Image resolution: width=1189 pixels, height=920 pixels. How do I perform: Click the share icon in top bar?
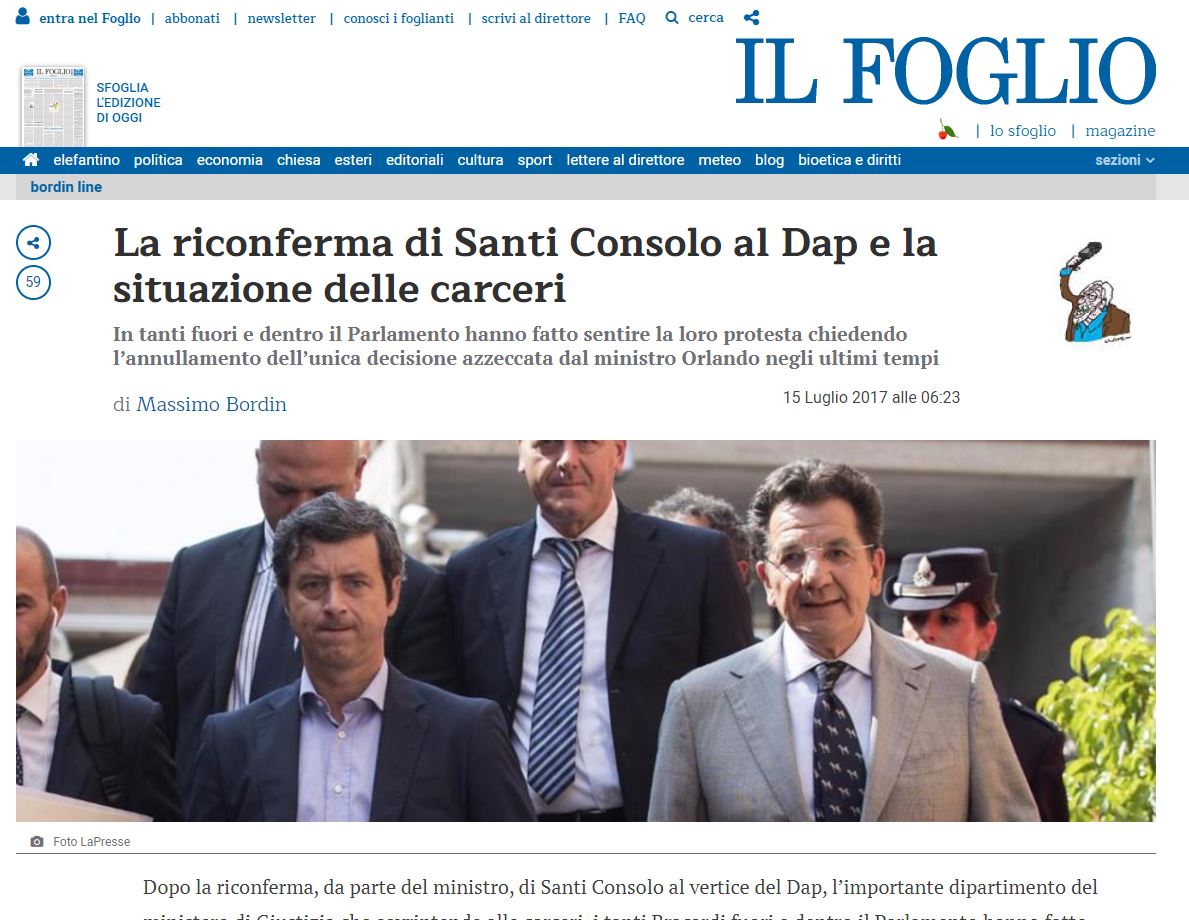click(751, 17)
